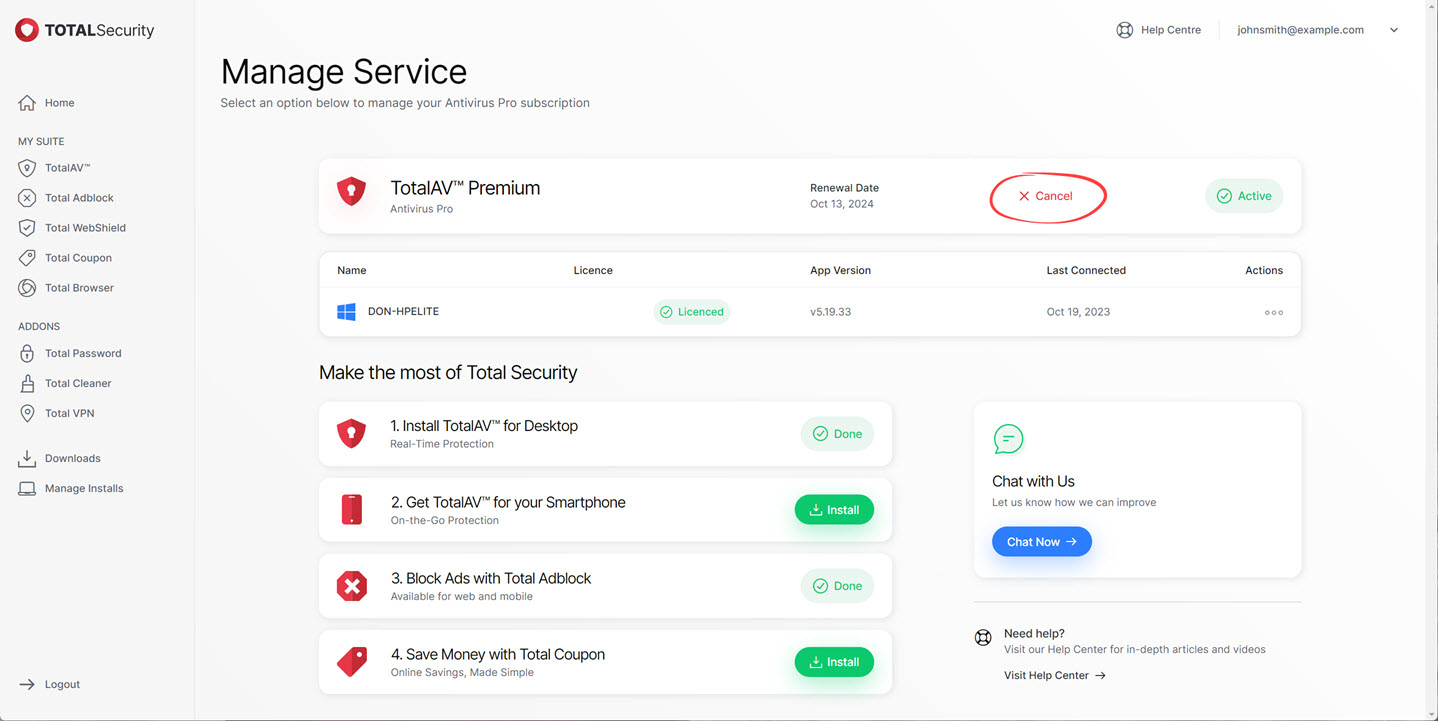Install Total Coupon

coord(834,662)
